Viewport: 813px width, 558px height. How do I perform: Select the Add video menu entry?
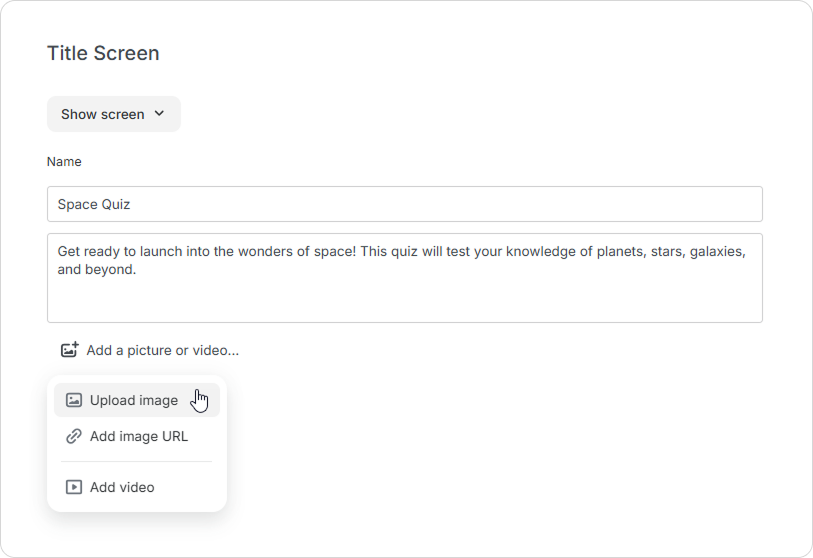click(x=137, y=487)
